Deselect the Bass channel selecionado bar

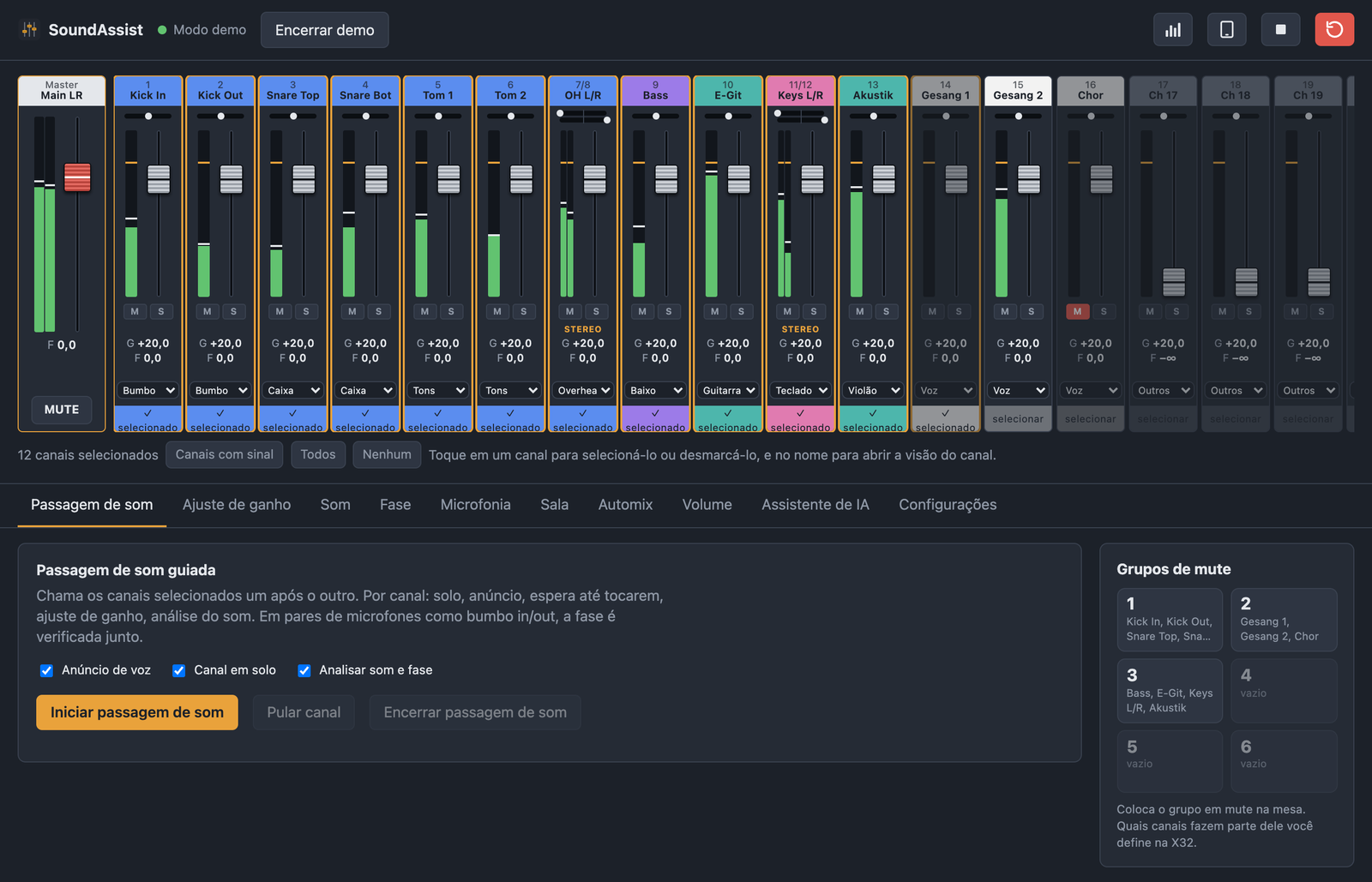656,419
